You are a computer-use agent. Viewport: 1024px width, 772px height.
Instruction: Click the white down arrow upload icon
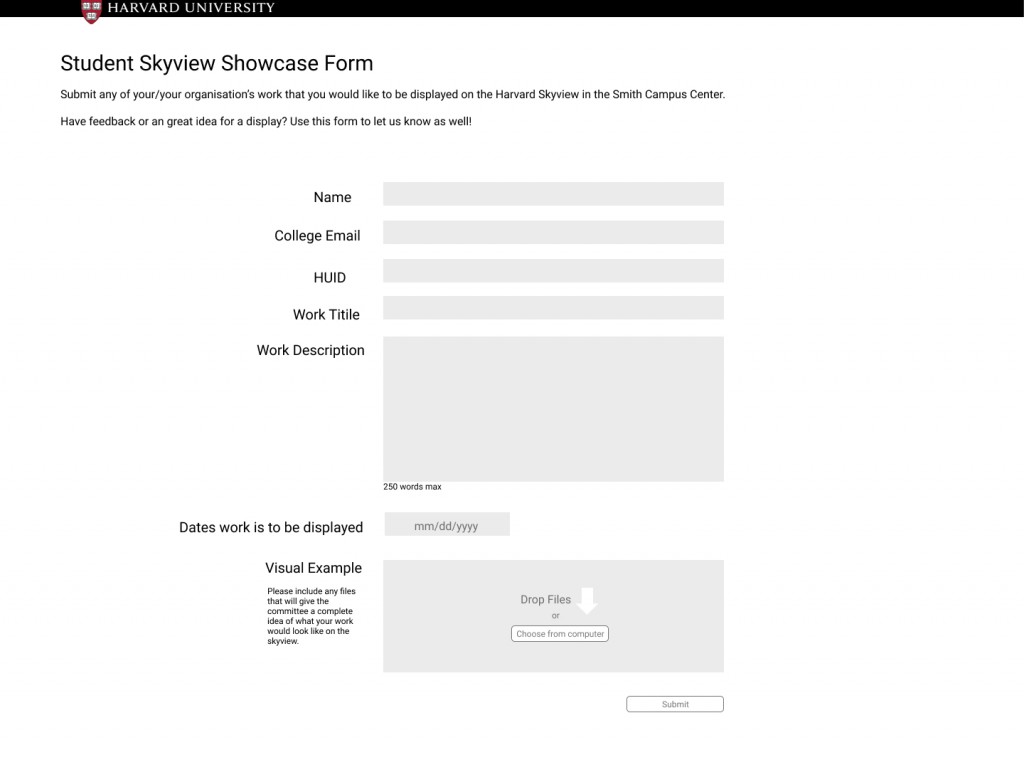coord(587,600)
